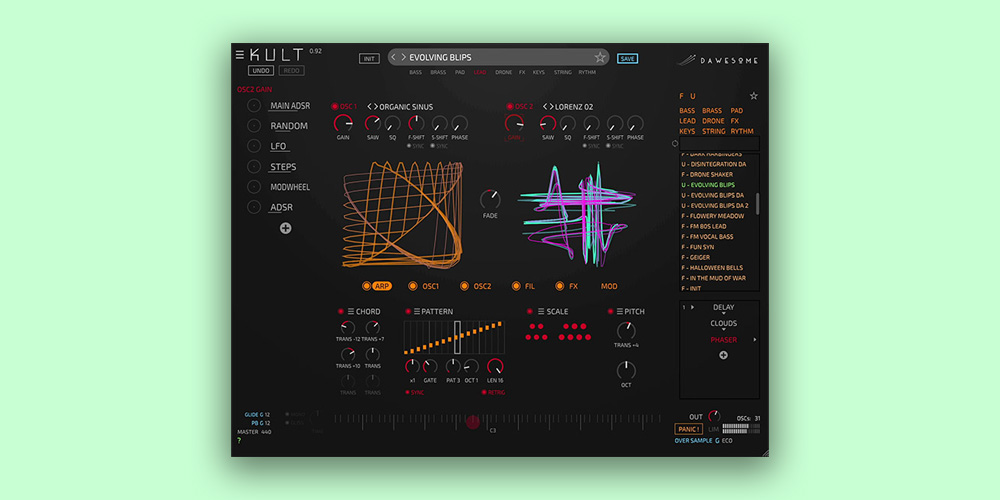The height and width of the screenshot is (500, 1000).
Task: Expand the PHASER effect arrow
Action: [x=755, y=340]
